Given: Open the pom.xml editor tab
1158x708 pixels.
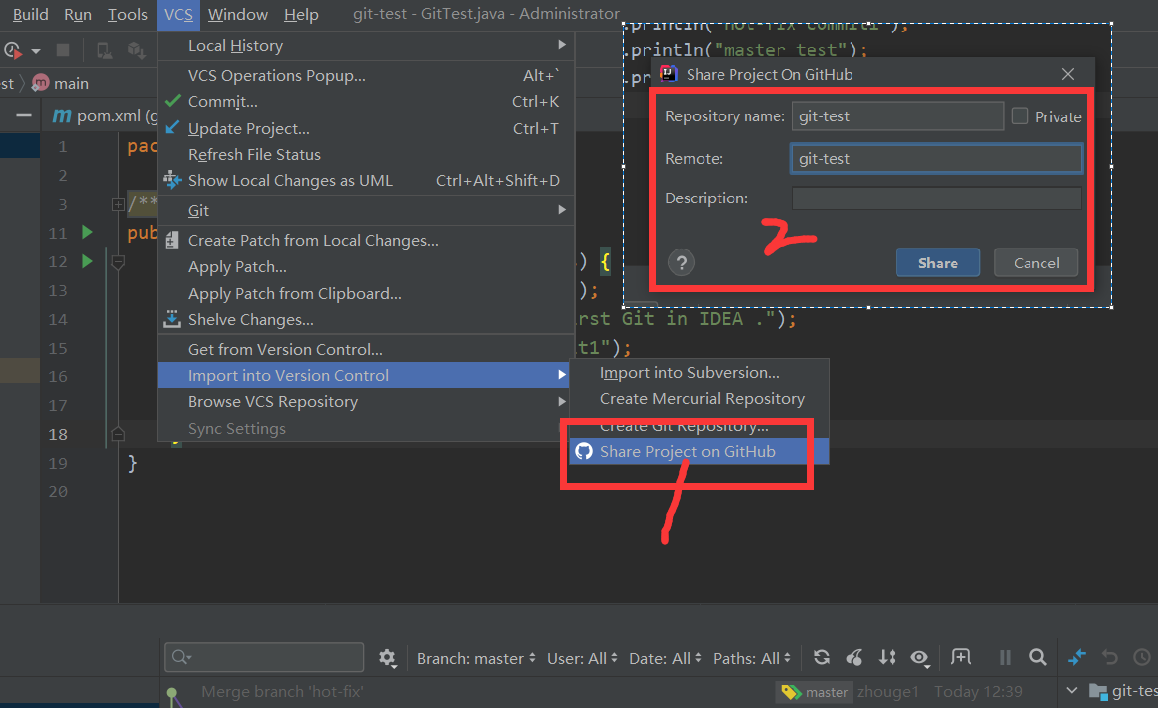Looking at the screenshot, I should 103,116.
